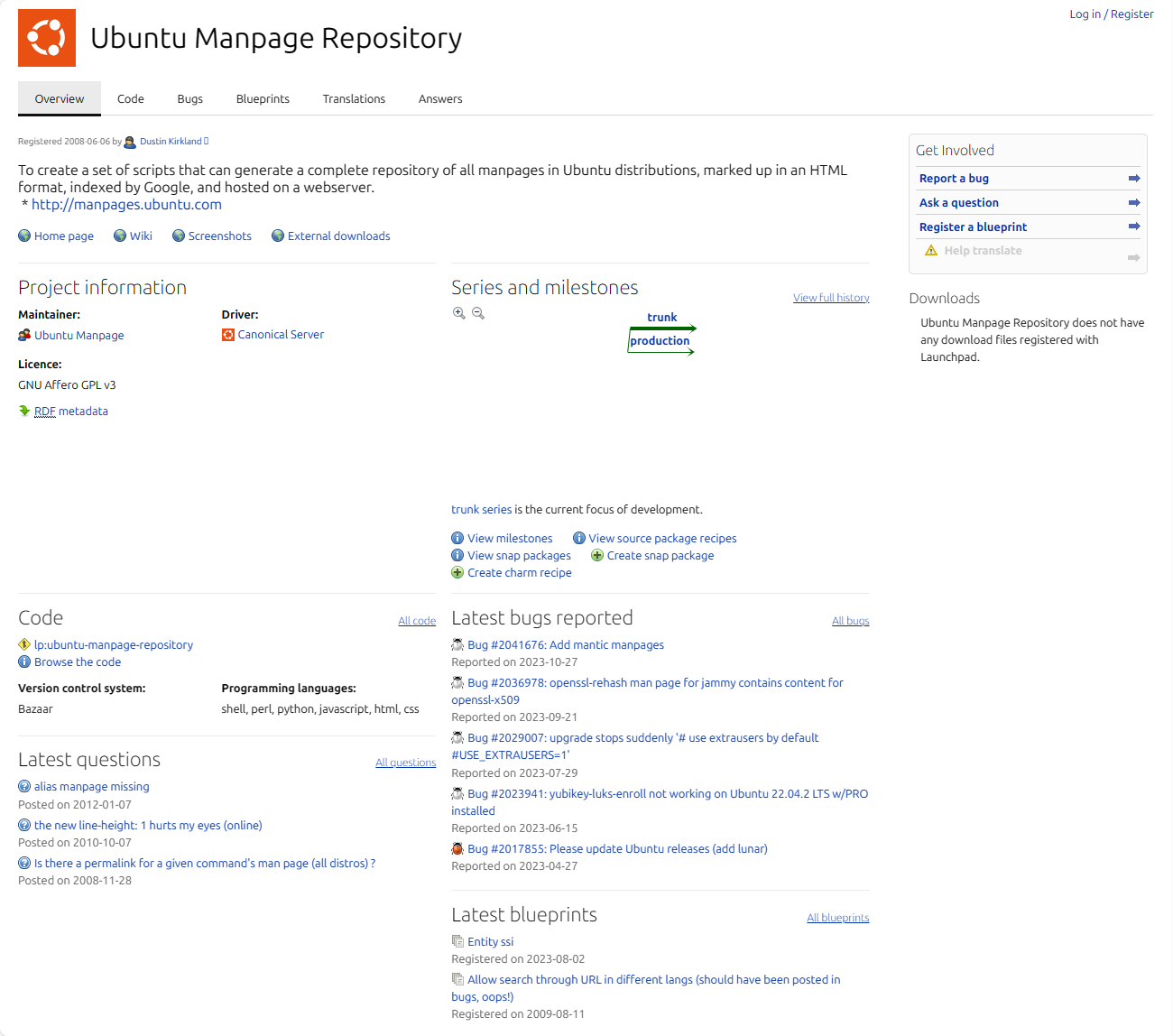Click the Ubuntu Manpage Repository logo
The height and width of the screenshot is (1036, 1173).
tap(47, 37)
